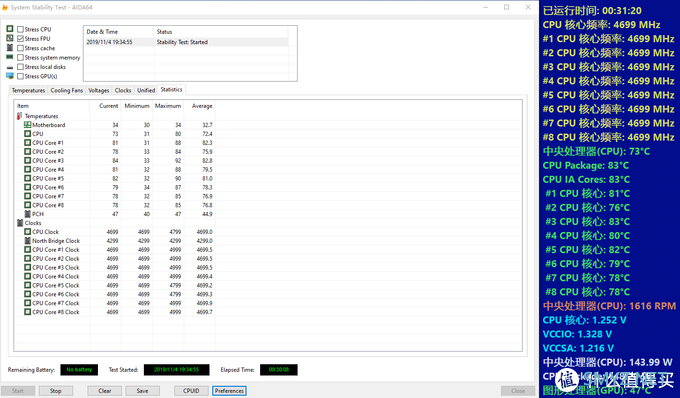Collapse the Temperatures group in statistics
The image size is (680, 398).
[41, 116]
